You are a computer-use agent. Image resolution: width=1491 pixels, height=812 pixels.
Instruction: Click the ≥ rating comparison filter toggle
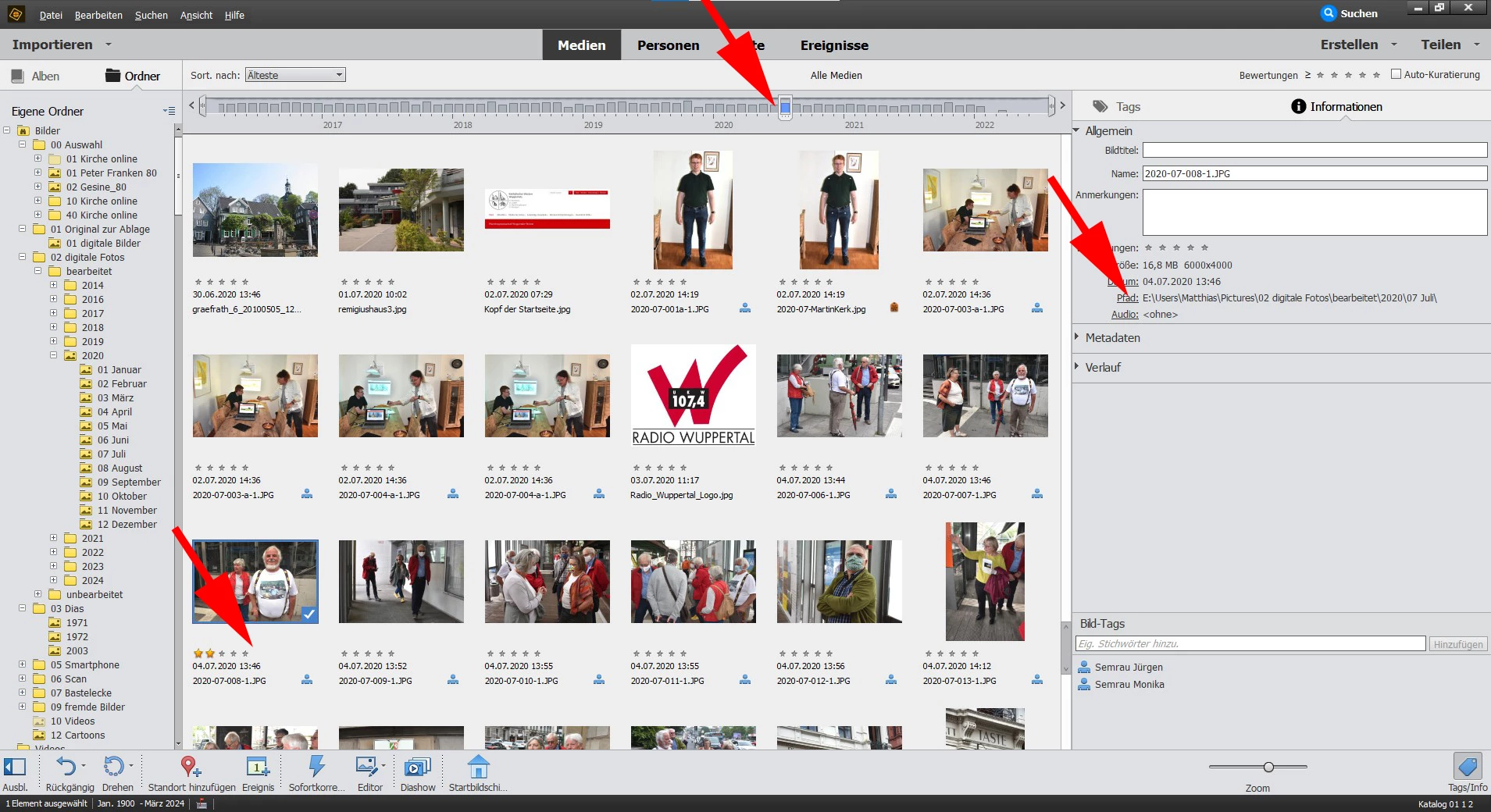pyautogui.click(x=1307, y=75)
